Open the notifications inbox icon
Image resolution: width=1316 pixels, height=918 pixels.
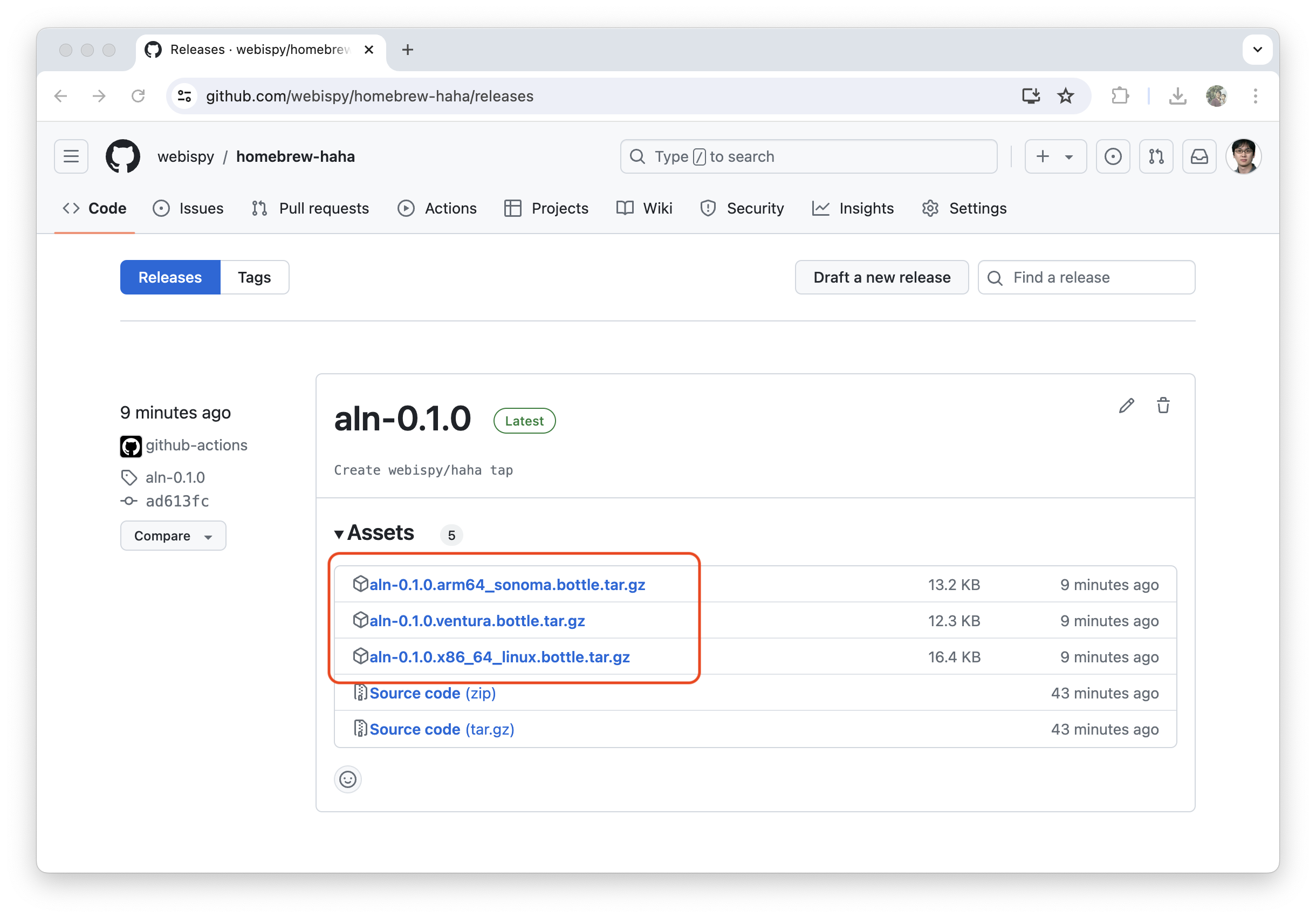(x=1199, y=156)
